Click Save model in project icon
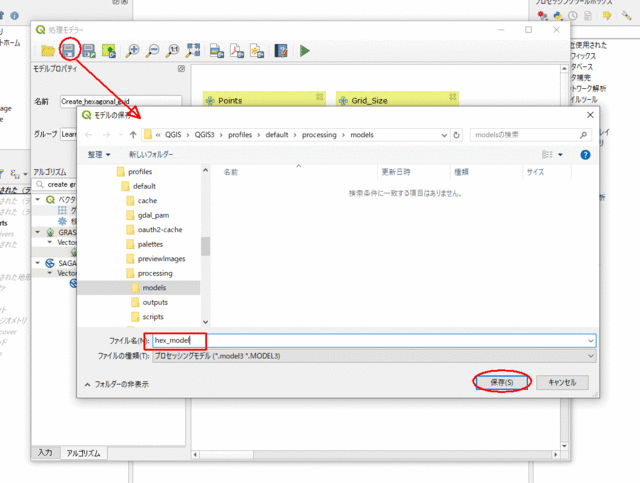Image resolution: width=640 pixels, height=483 pixels. click(x=109, y=51)
